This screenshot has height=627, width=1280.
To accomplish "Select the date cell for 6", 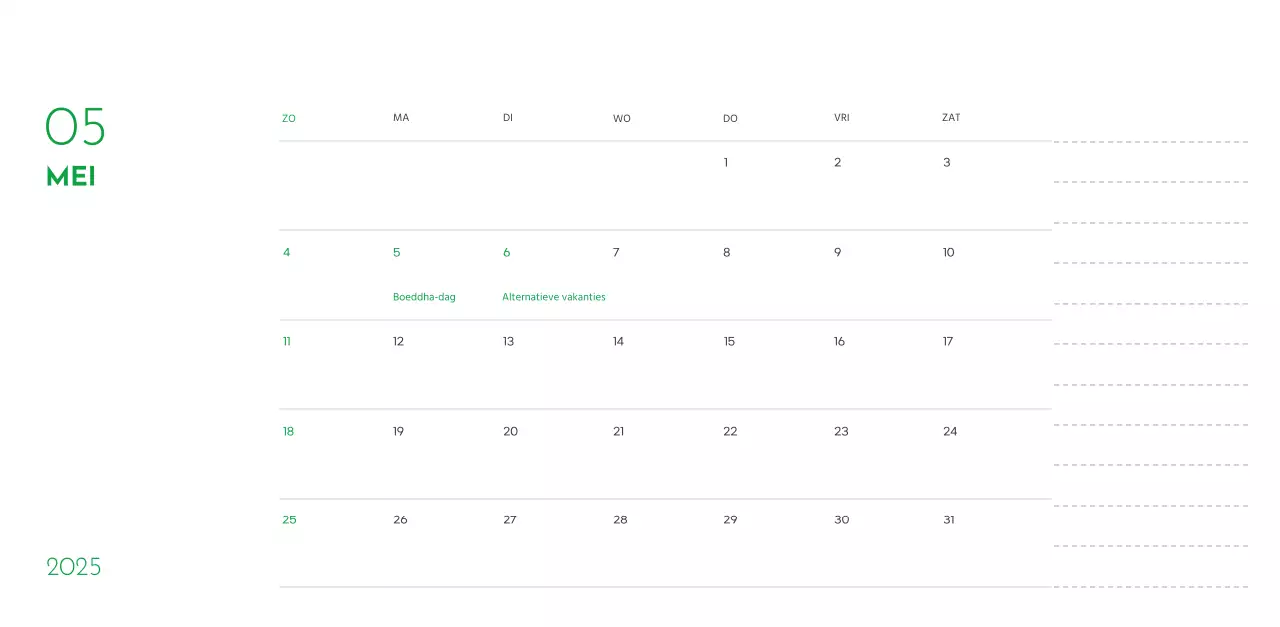I will [506, 252].
